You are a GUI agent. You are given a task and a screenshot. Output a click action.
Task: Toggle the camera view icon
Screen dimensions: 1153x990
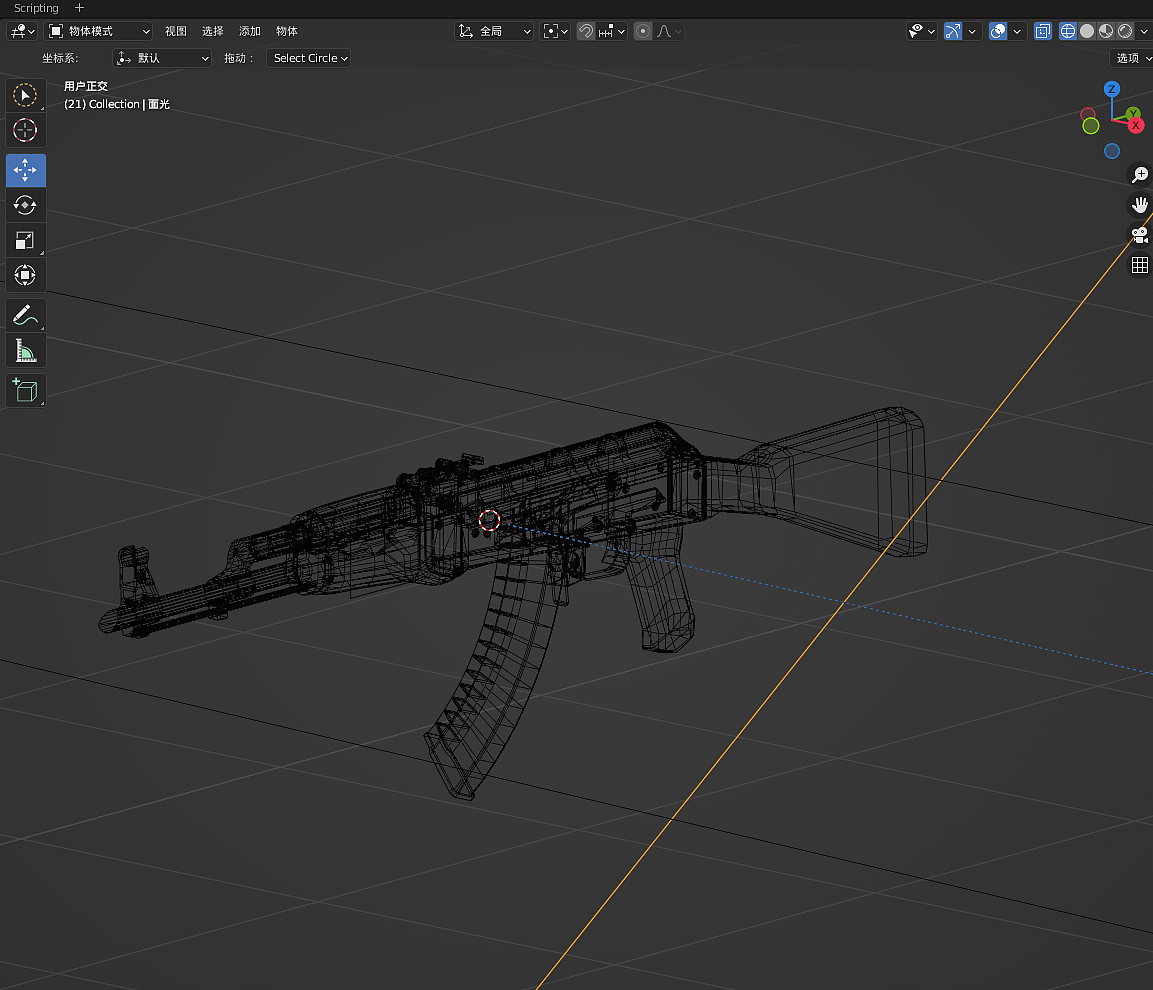1139,235
